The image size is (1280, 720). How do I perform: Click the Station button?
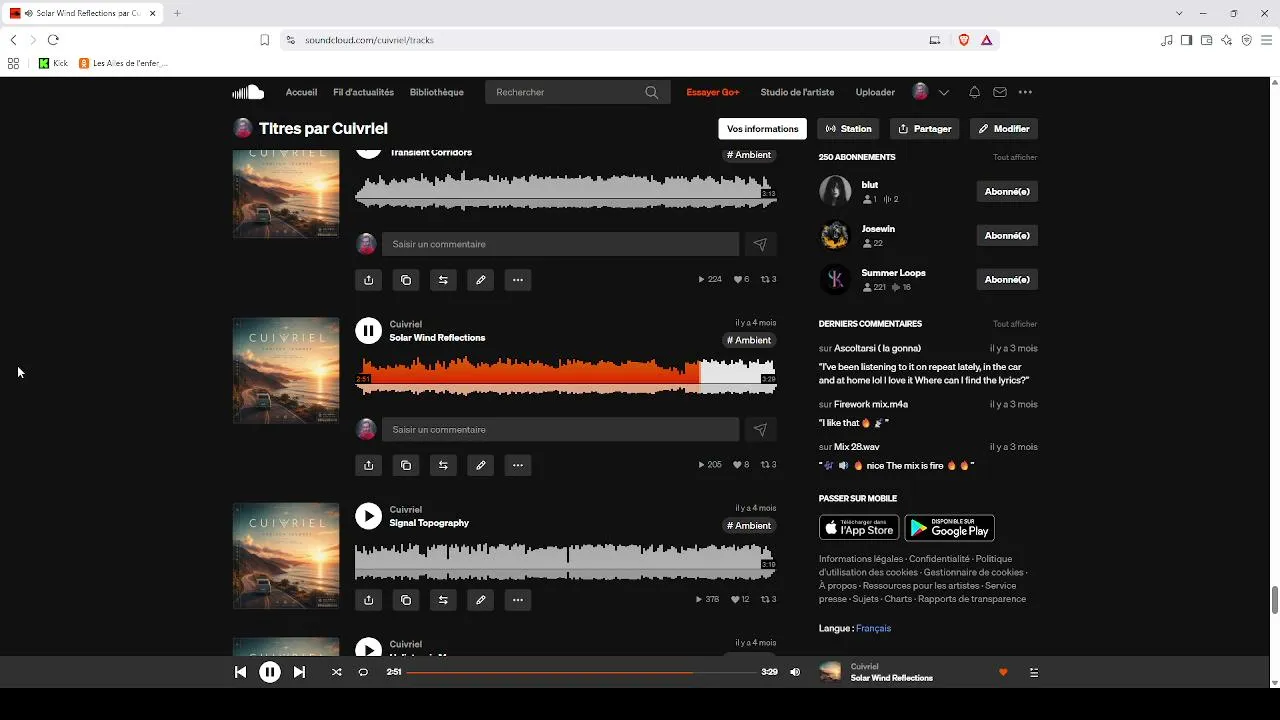coord(849,129)
